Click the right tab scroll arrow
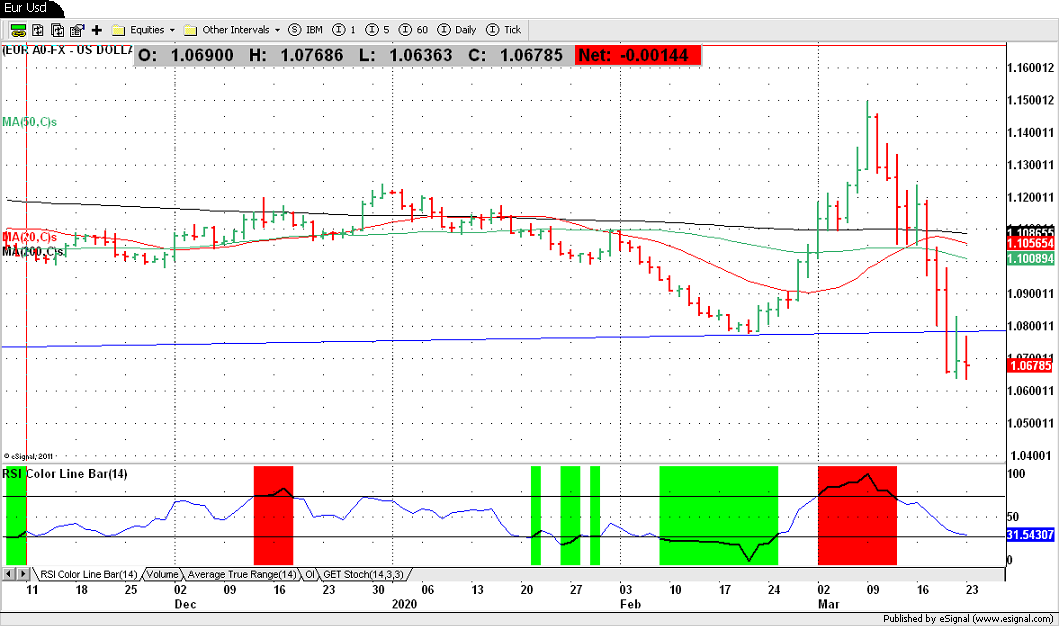Viewport: 1059px width, 626px height. coord(23,574)
